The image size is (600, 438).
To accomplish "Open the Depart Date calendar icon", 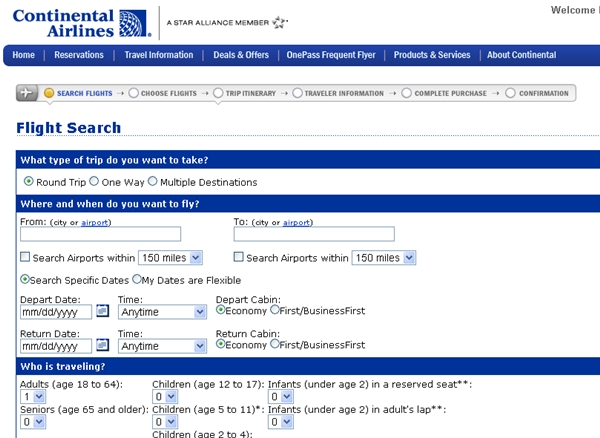I will 103,311.
